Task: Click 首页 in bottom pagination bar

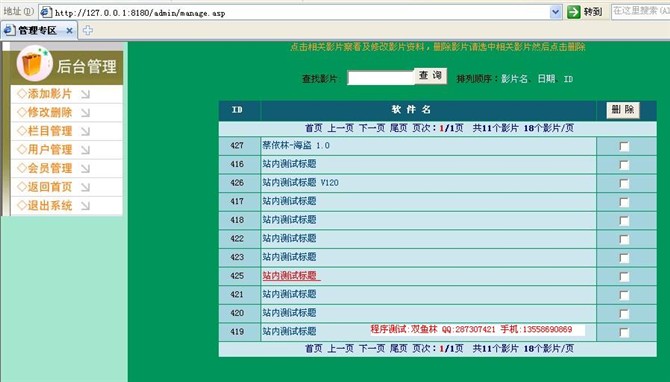Action: coord(313,349)
